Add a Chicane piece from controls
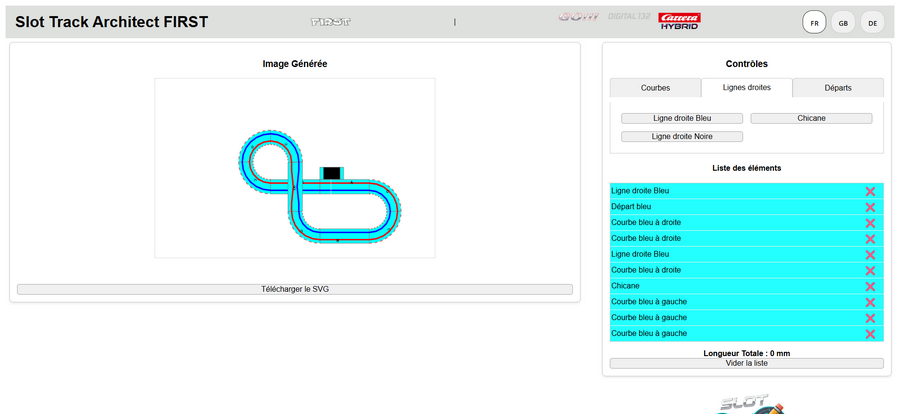 click(811, 118)
